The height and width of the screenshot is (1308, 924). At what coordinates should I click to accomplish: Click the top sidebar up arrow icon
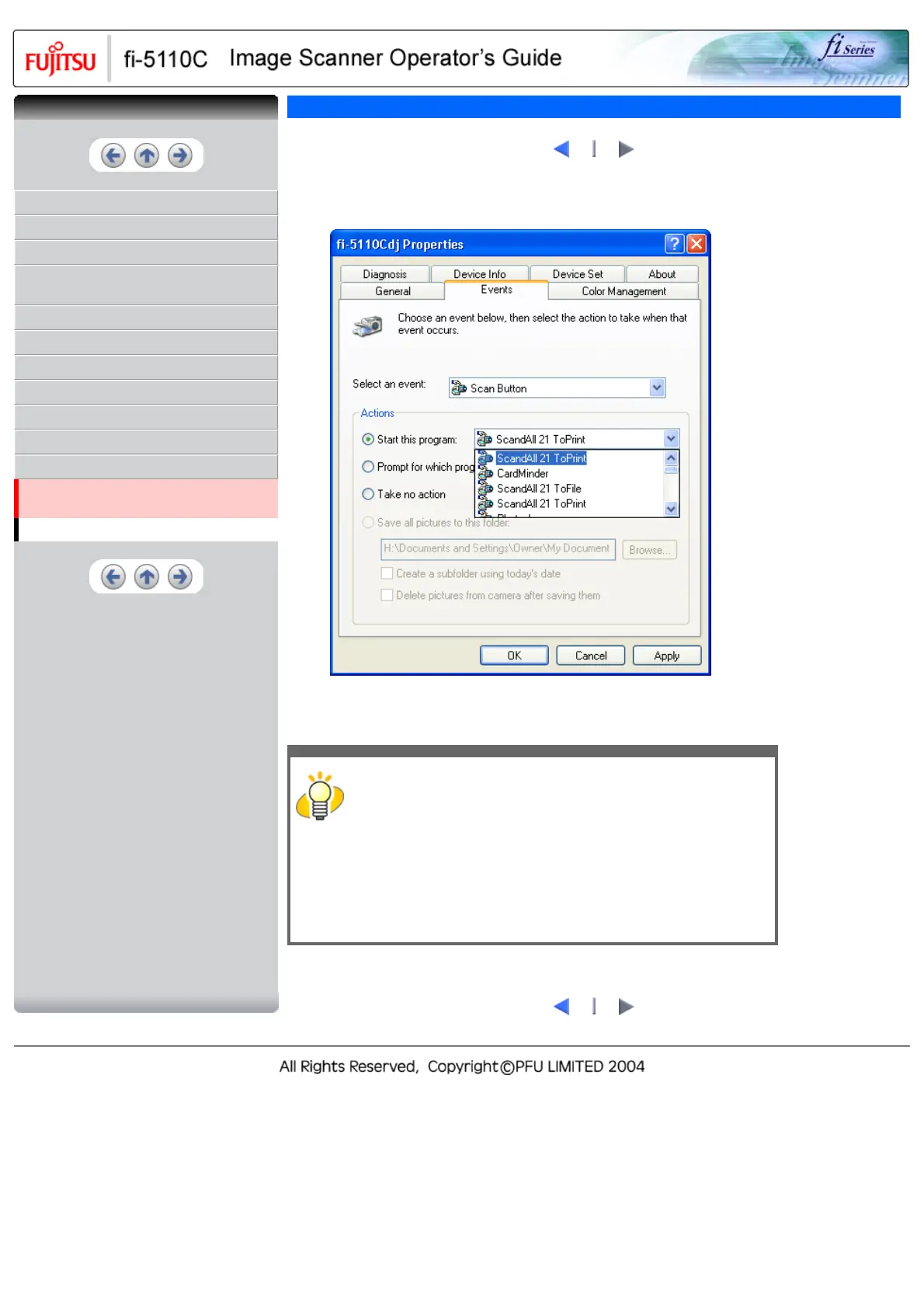coord(147,155)
